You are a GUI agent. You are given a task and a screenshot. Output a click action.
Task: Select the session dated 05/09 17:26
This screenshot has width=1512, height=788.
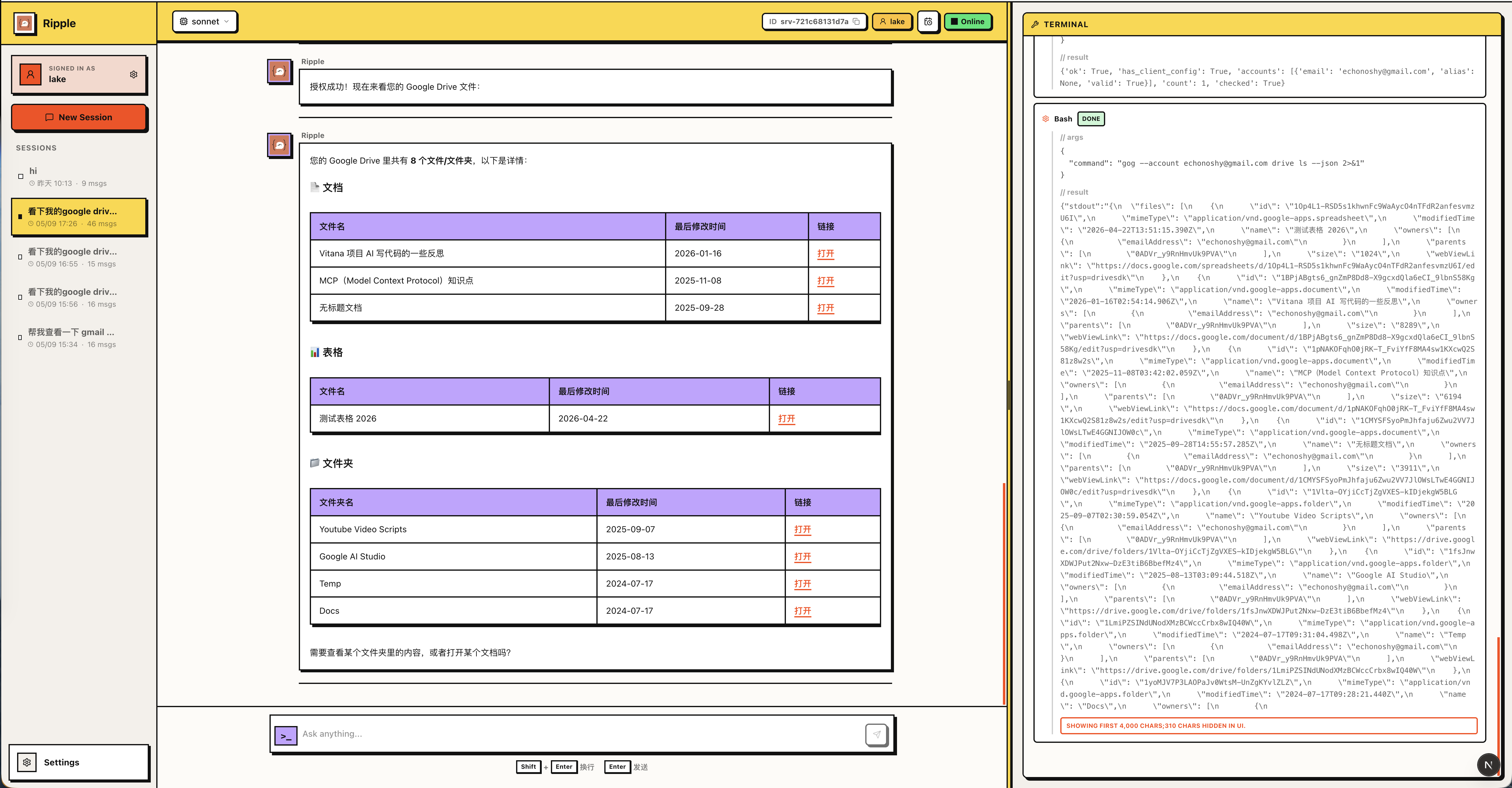tap(79, 217)
